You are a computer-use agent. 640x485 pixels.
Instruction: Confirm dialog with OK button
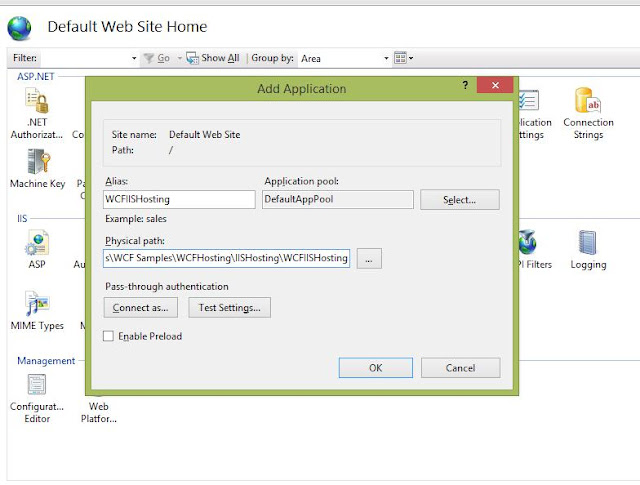376,368
